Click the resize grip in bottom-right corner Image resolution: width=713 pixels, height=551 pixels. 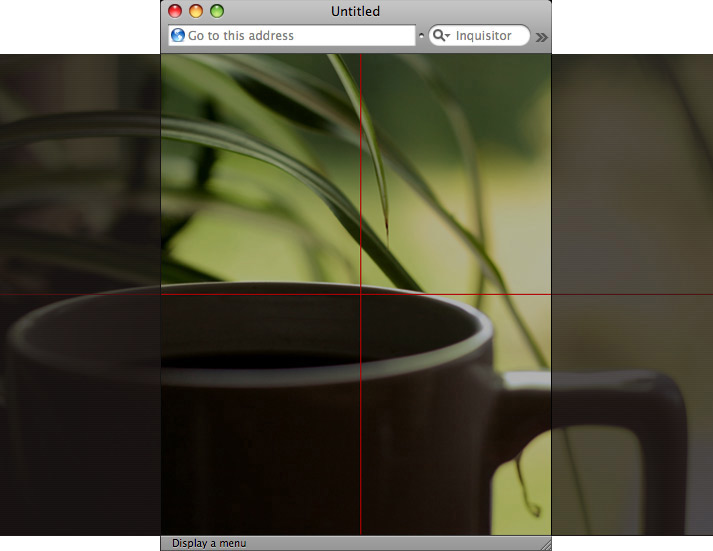(x=546, y=545)
